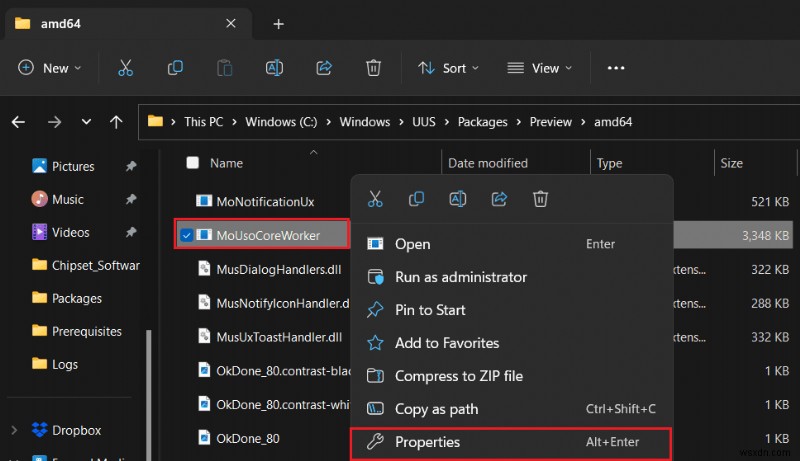Click the Paste icon in the top toolbar
This screenshot has height=461, width=800.
(224, 68)
